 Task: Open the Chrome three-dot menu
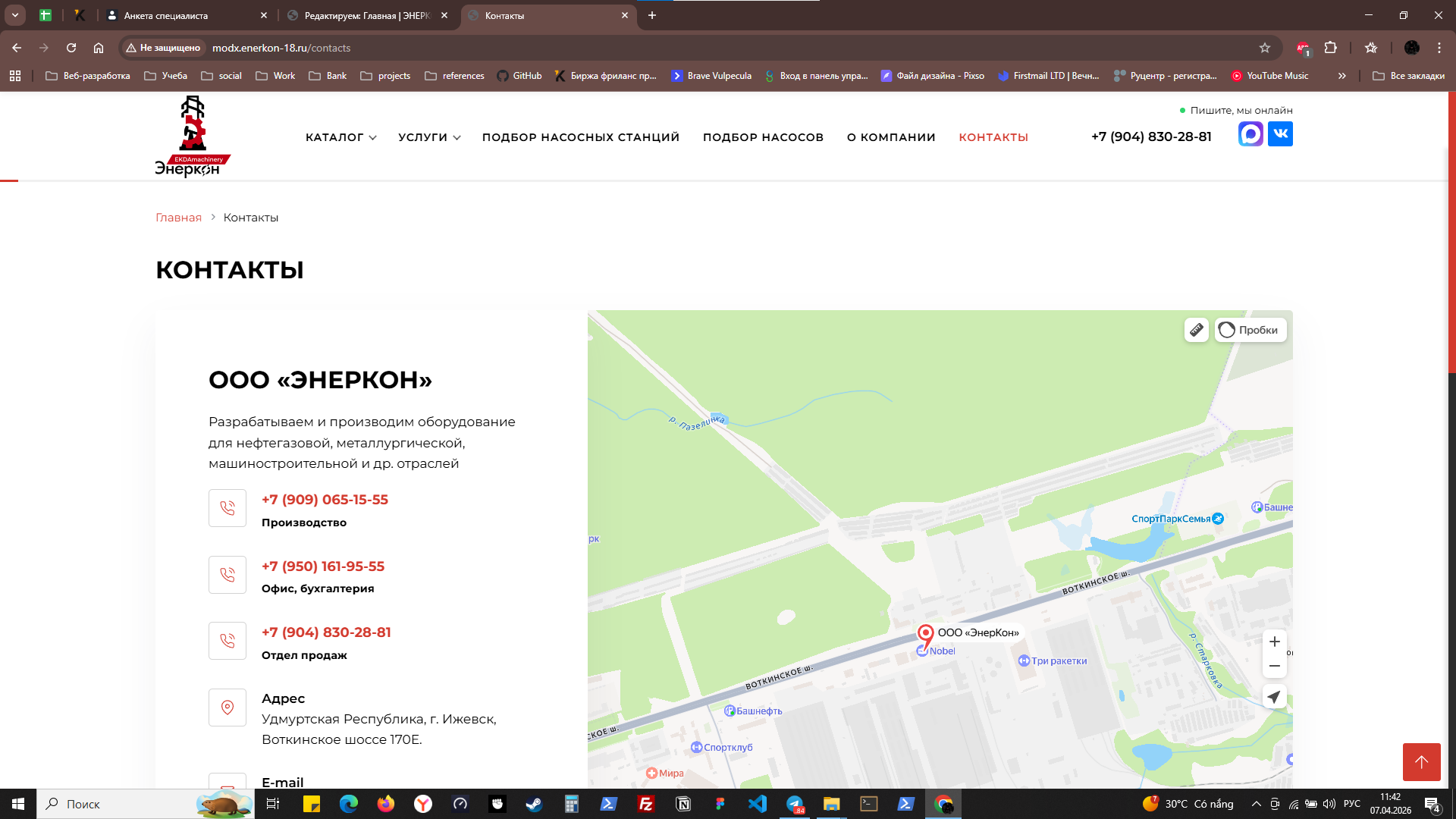click(1439, 48)
